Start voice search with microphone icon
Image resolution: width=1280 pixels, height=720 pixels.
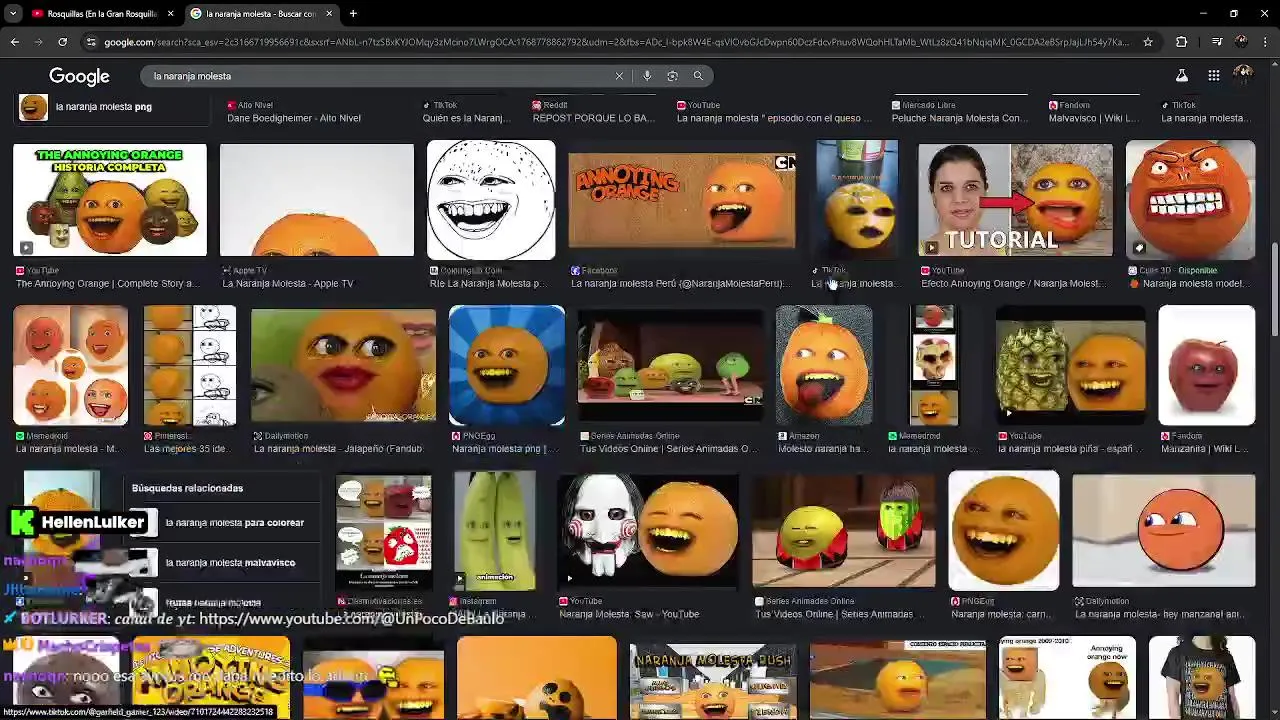(647, 76)
